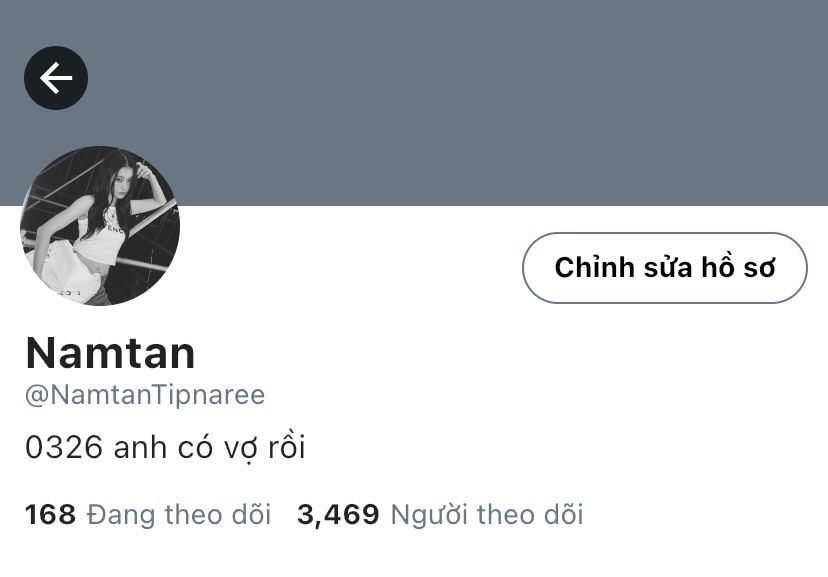
Task: View the Người theo dõi list
Action: (487, 515)
